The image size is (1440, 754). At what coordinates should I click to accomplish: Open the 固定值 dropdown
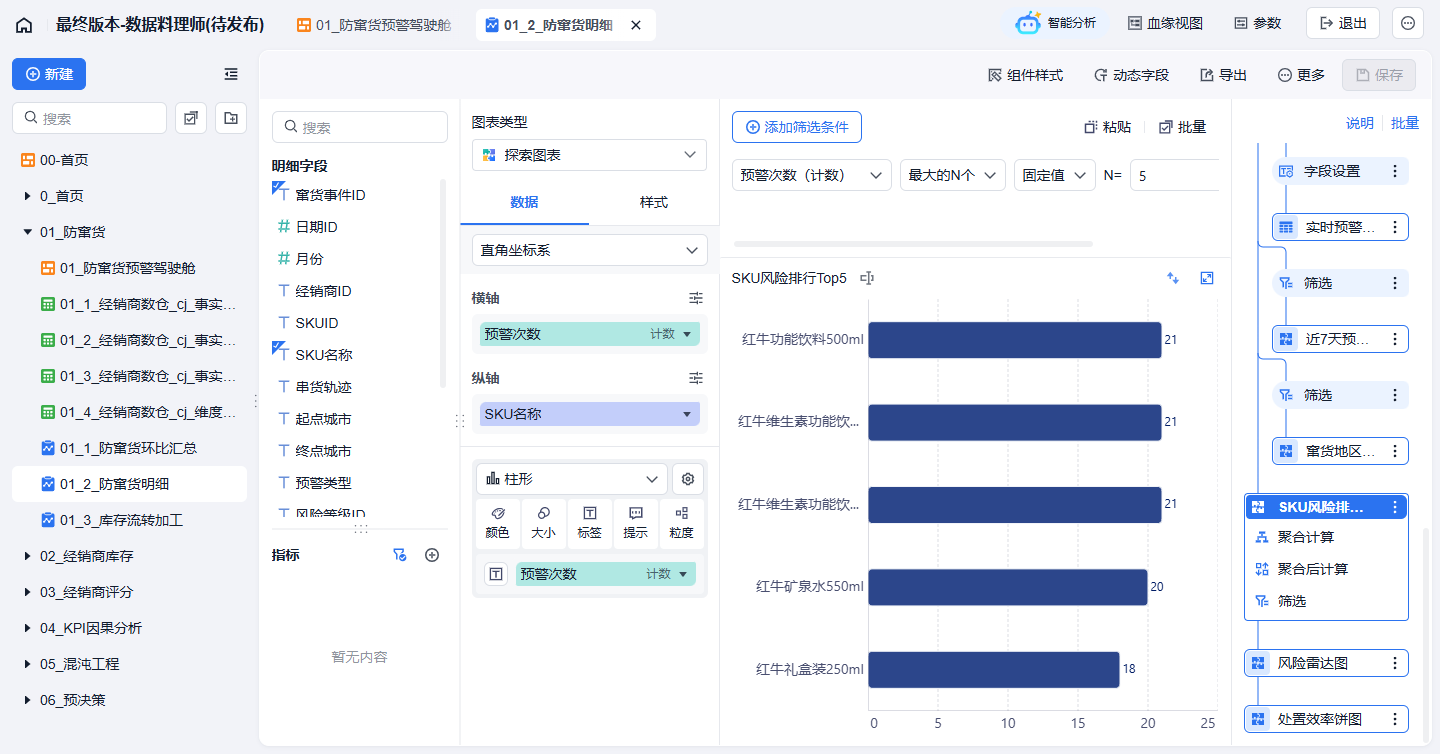click(x=1055, y=175)
